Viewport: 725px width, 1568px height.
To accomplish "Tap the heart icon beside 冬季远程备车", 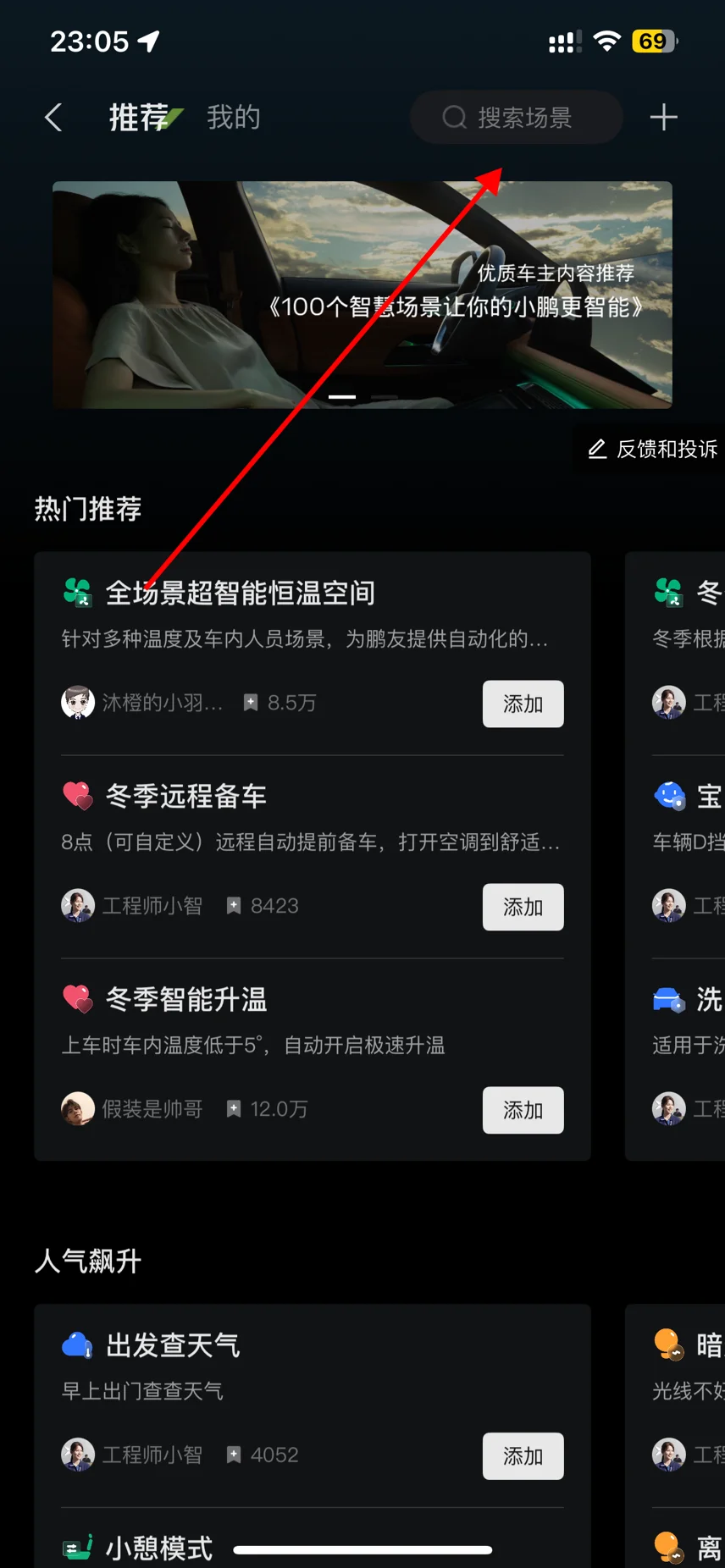I will click(x=78, y=796).
